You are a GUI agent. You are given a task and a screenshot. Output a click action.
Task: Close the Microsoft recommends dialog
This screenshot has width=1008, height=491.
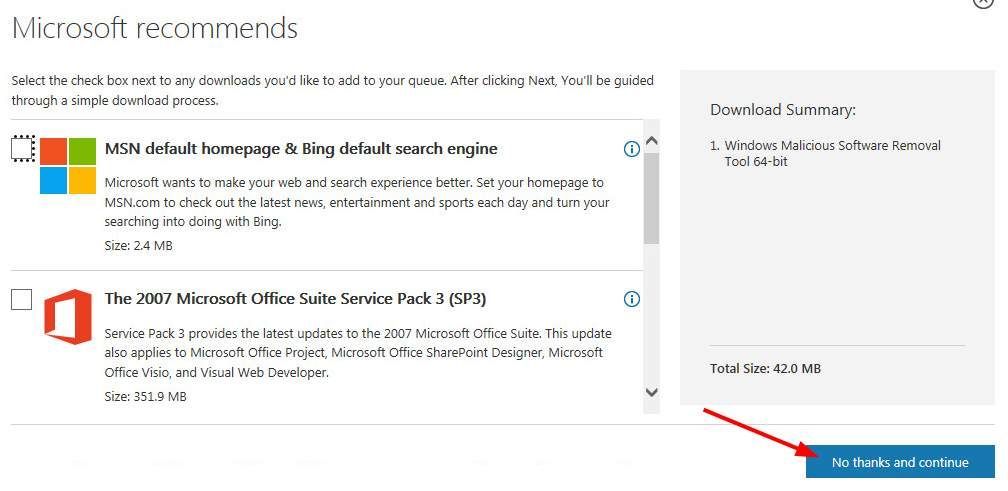[x=984, y=3]
